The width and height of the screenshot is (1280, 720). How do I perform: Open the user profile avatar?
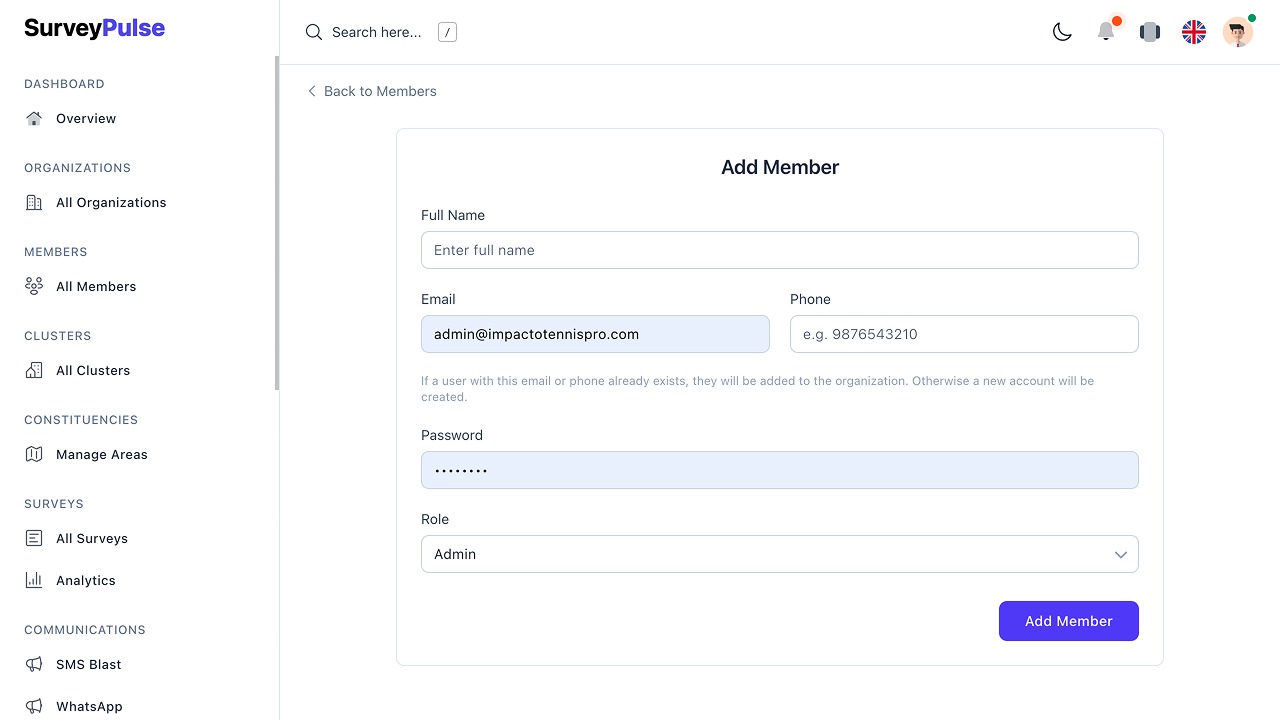(x=1237, y=32)
